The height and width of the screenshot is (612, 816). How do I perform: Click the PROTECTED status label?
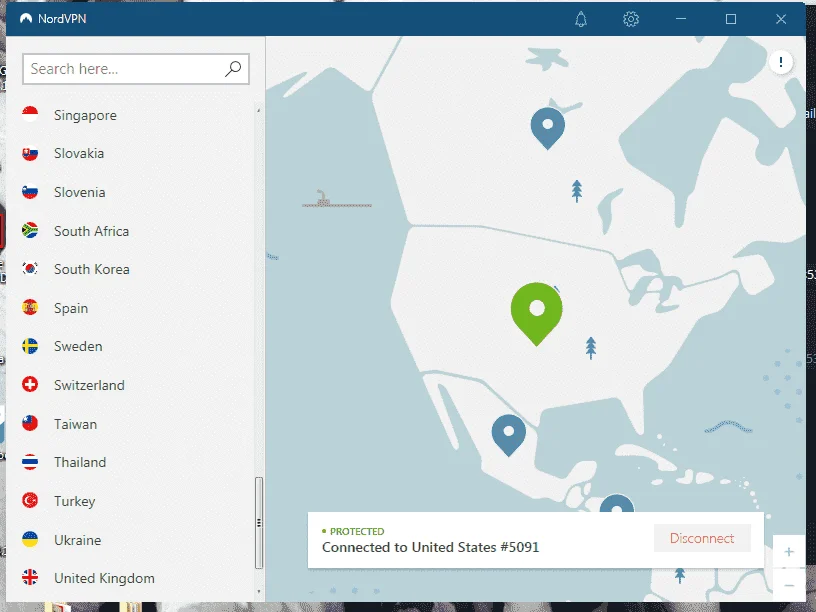[x=357, y=531]
